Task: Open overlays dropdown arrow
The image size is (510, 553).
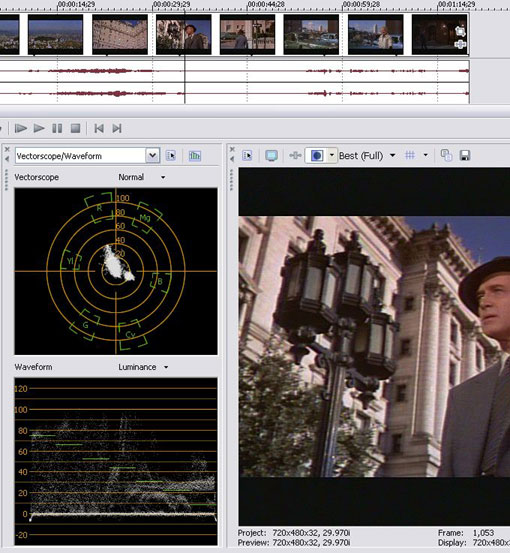Action: pos(425,155)
